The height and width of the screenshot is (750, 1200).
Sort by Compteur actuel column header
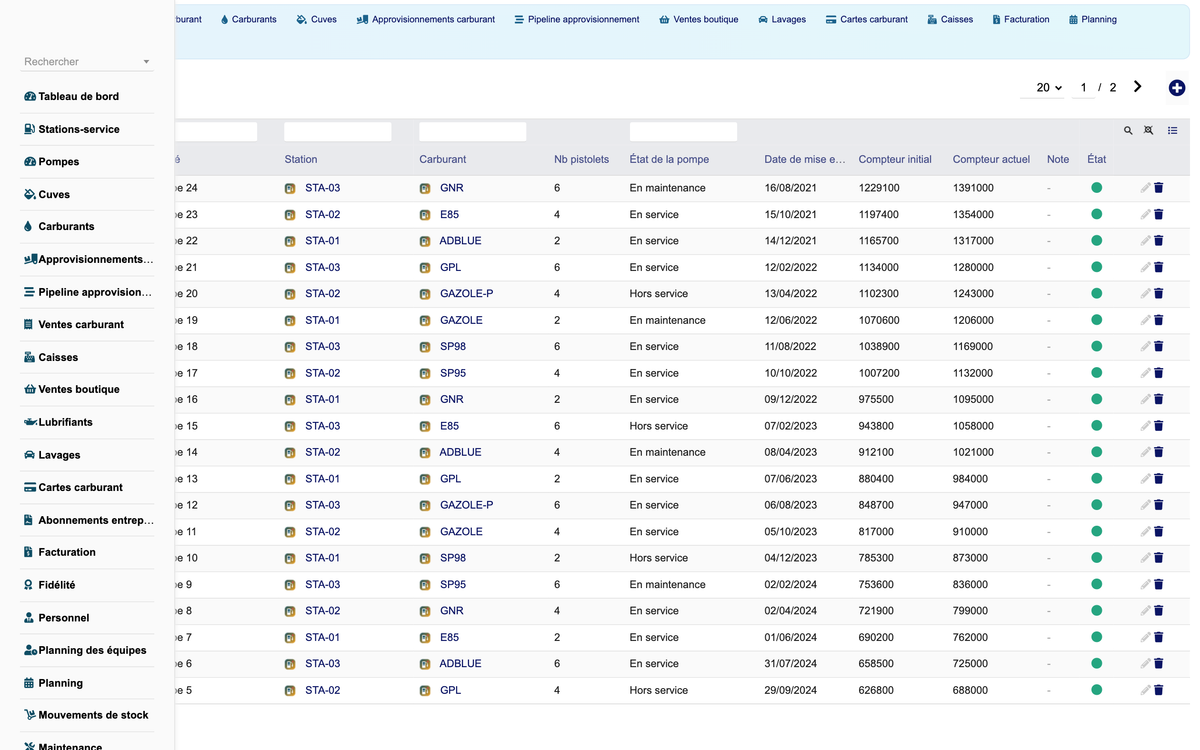991,159
